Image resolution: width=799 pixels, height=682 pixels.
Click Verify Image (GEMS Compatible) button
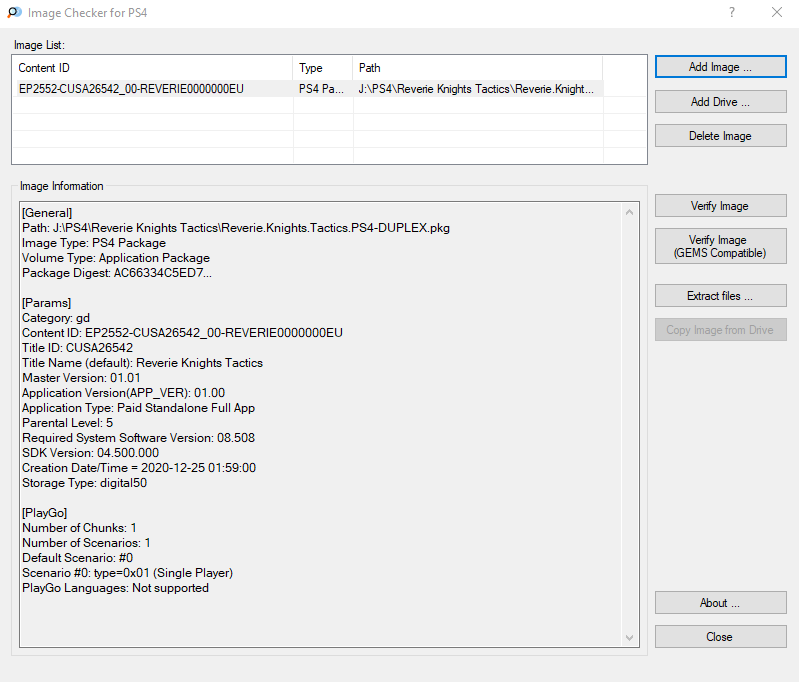click(721, 246)
